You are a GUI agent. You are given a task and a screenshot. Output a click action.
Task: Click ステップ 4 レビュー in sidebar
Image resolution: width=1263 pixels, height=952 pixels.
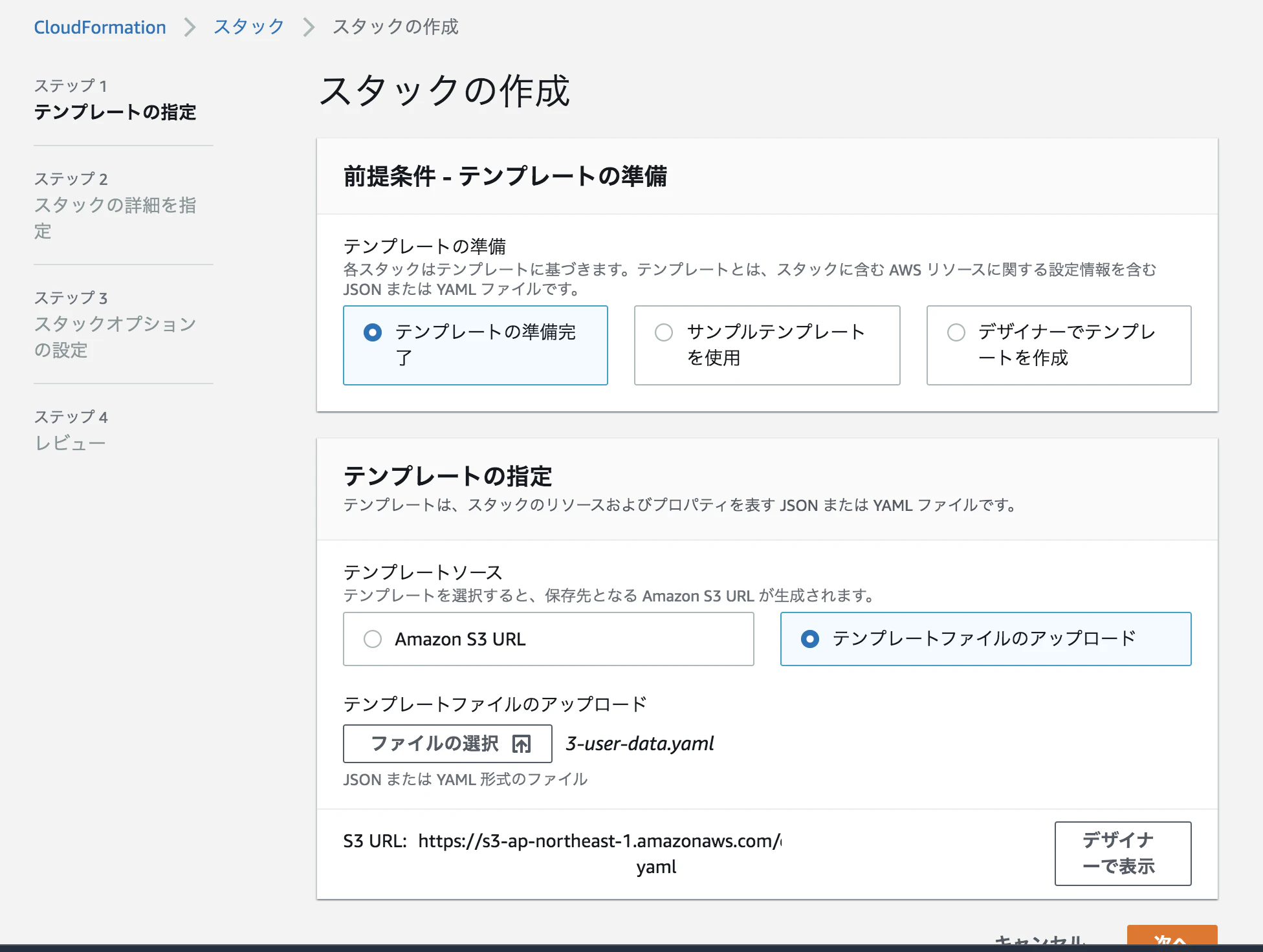[71, 431]
